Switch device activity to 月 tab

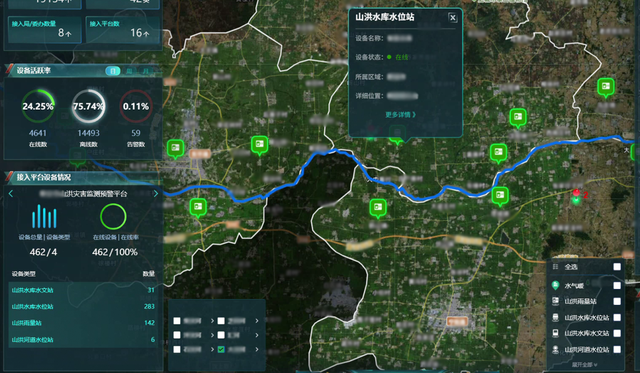pos(145,71)
